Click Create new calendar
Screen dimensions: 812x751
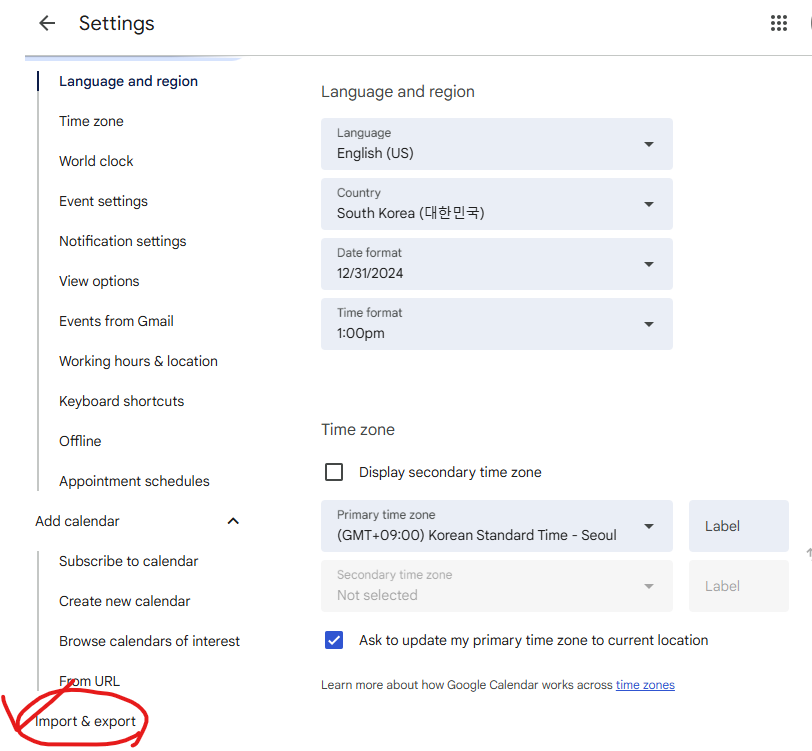125,601
